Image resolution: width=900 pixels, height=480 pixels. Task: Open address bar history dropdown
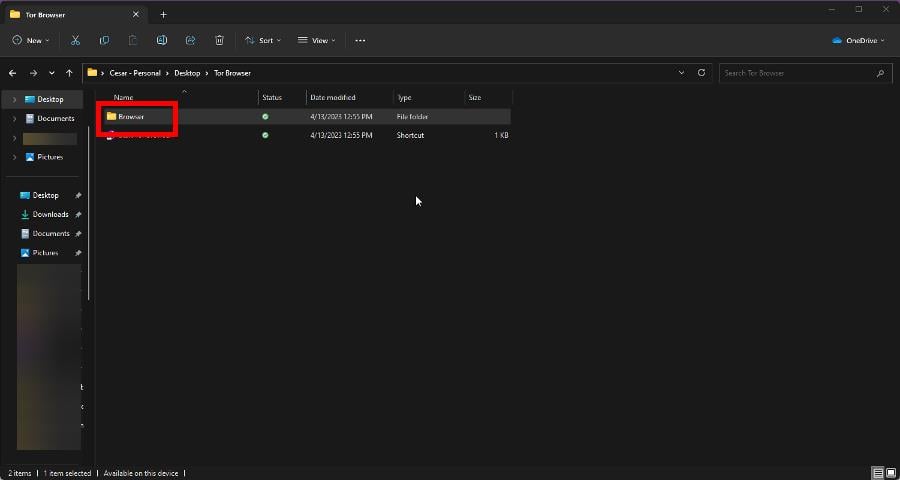click(x=681, y=73)
